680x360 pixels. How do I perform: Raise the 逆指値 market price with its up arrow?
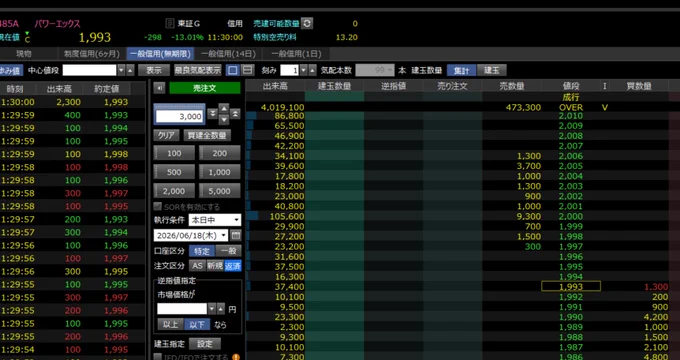[x=221, y=309]
